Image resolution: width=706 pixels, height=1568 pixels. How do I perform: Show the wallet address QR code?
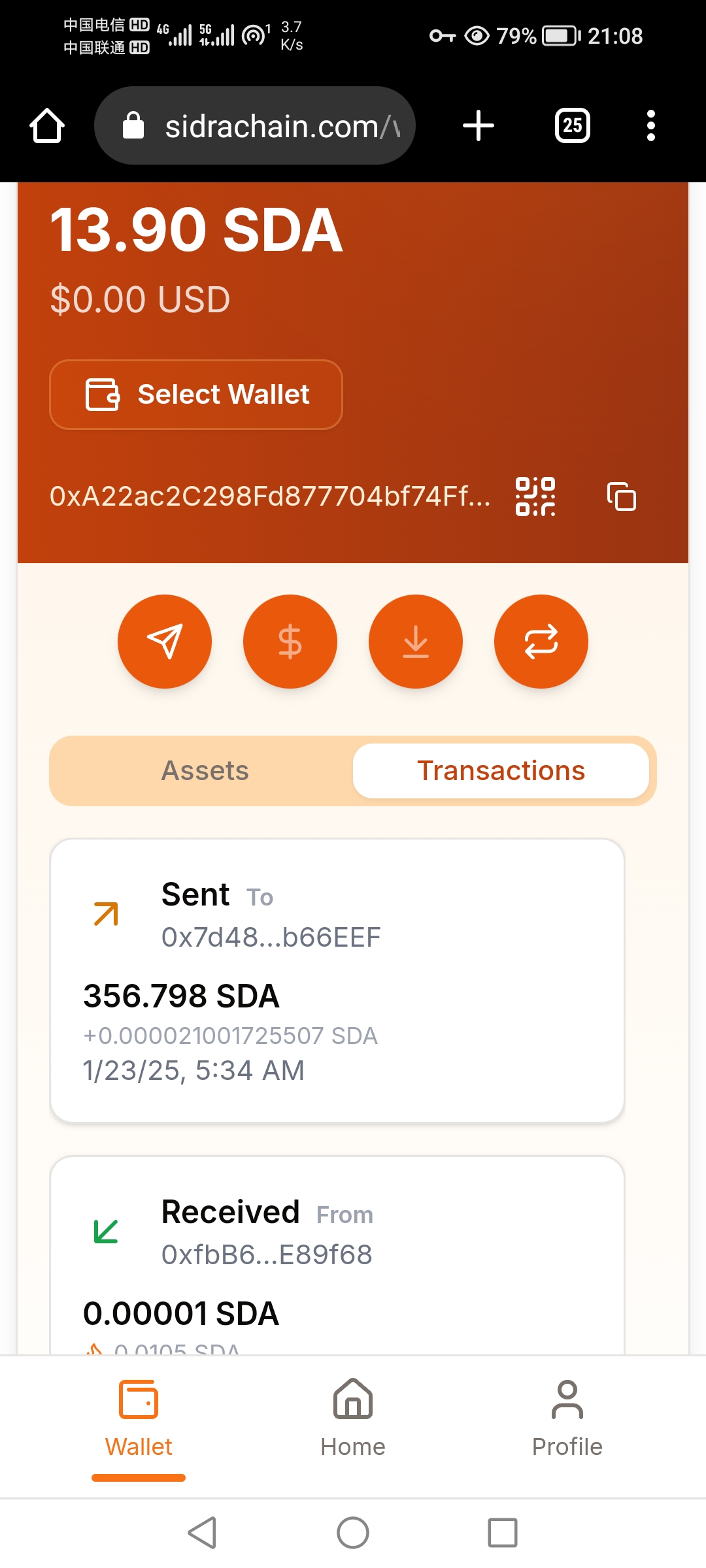click(535, 497)
